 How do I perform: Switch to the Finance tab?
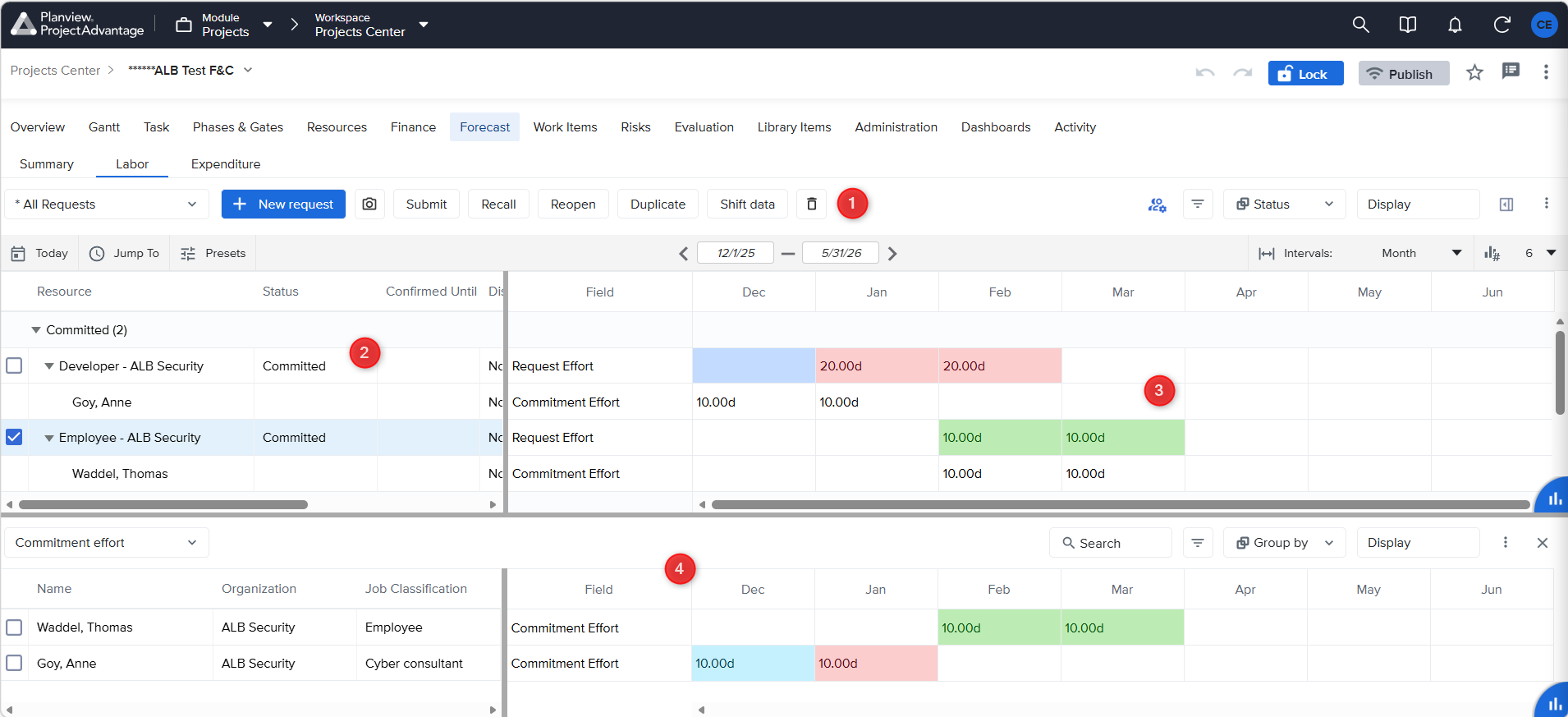pyautogui.click(x=413, y=127)
